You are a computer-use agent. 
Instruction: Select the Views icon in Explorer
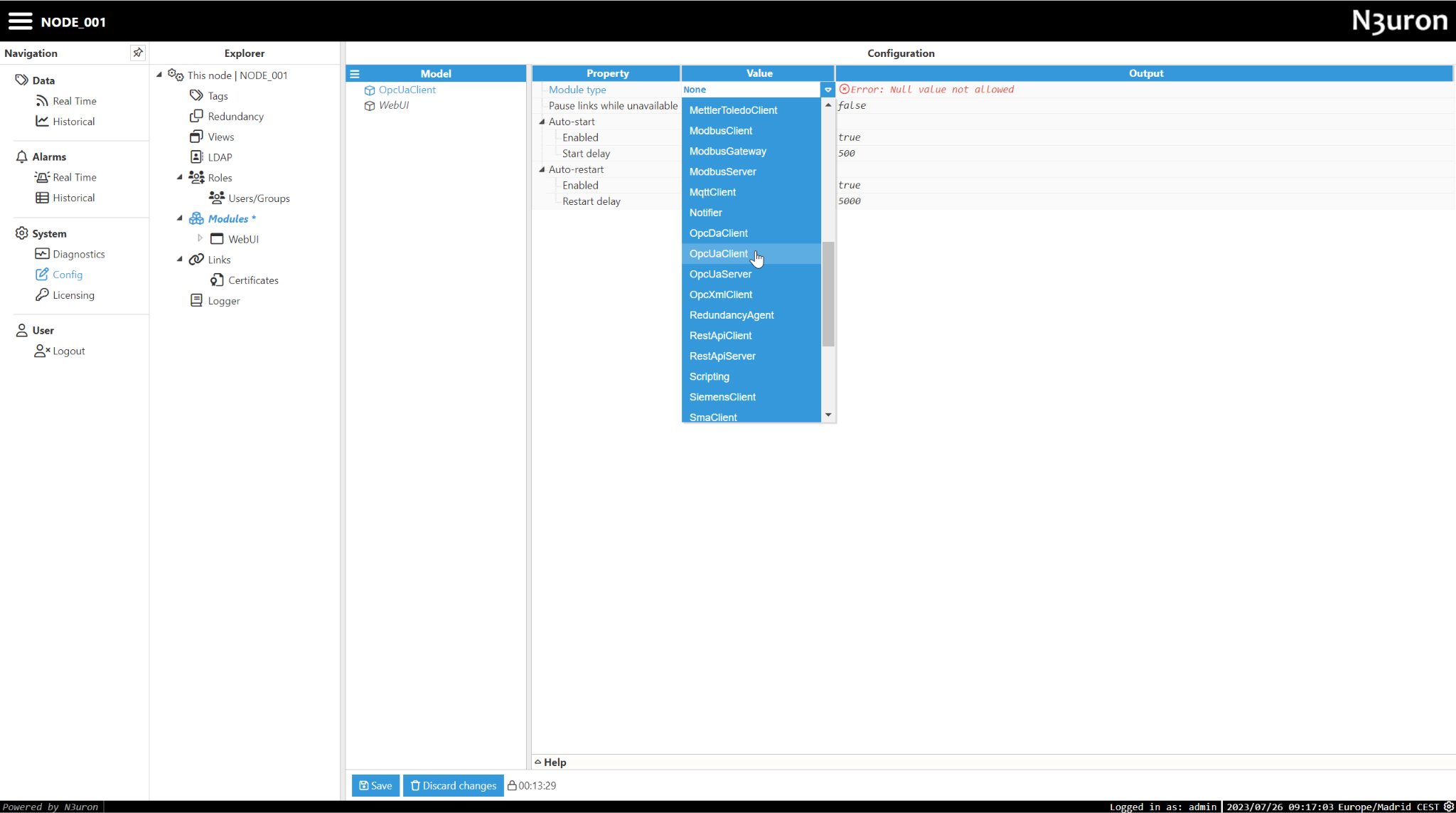[197, 137]
